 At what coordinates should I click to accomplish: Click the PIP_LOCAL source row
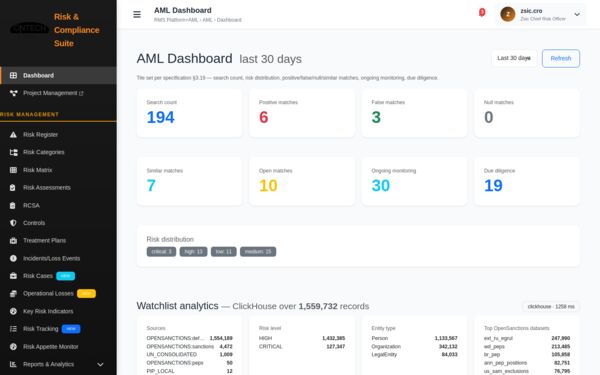(189, 371)
